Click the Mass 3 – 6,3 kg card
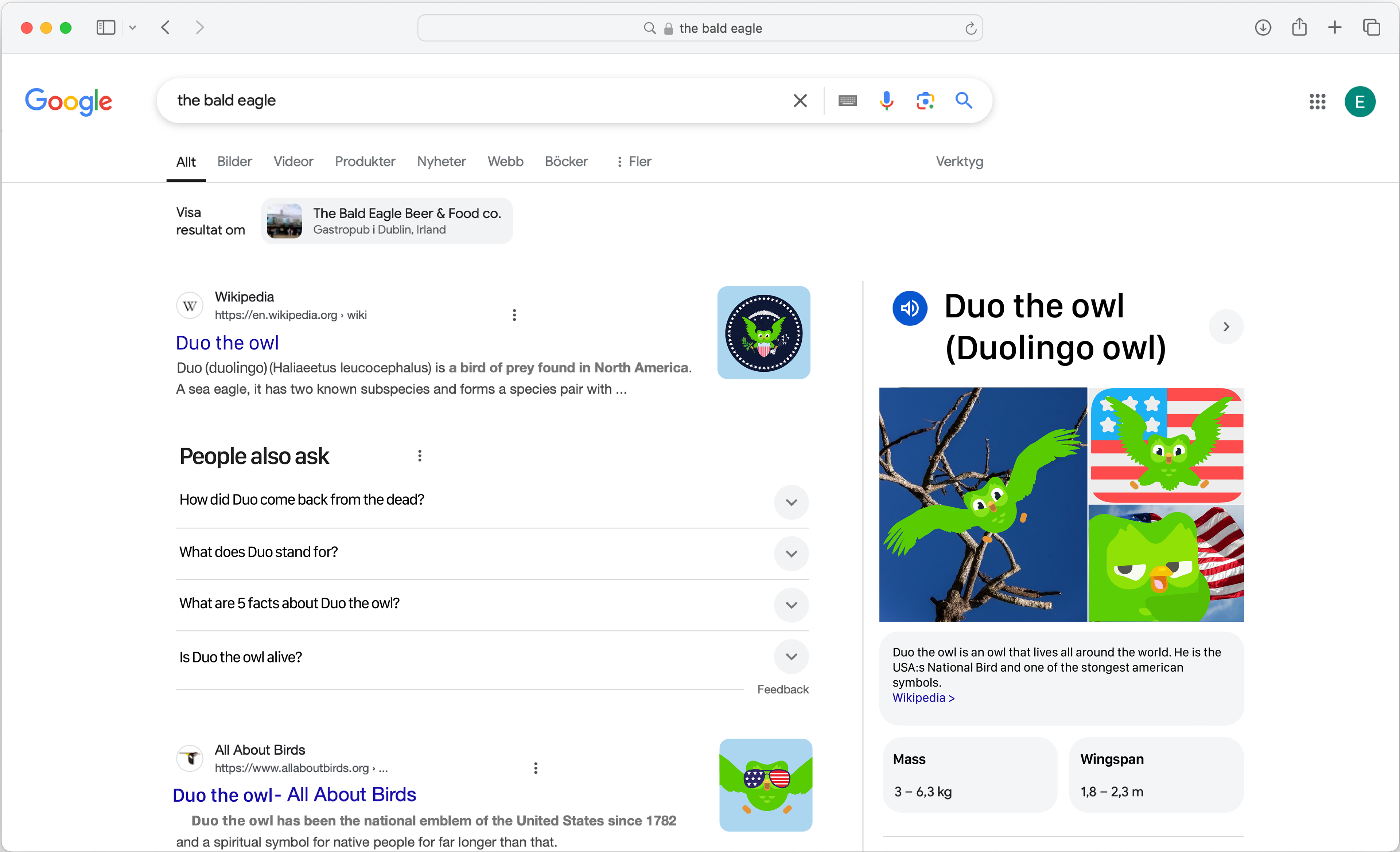Viewport: 1400px width, 852px height. [x=970, y=775]
